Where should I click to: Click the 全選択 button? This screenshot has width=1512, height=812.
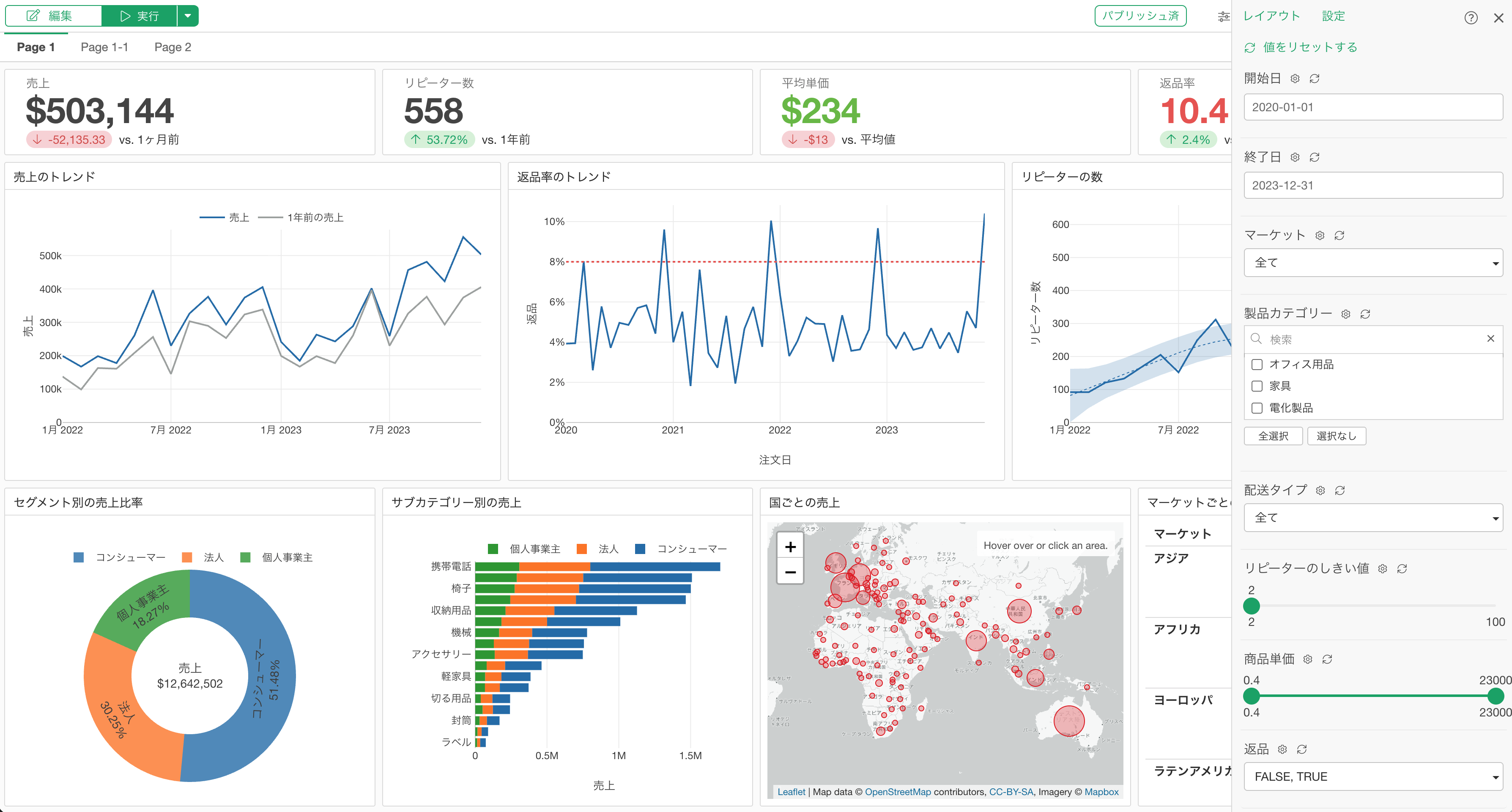point(1273,436)
